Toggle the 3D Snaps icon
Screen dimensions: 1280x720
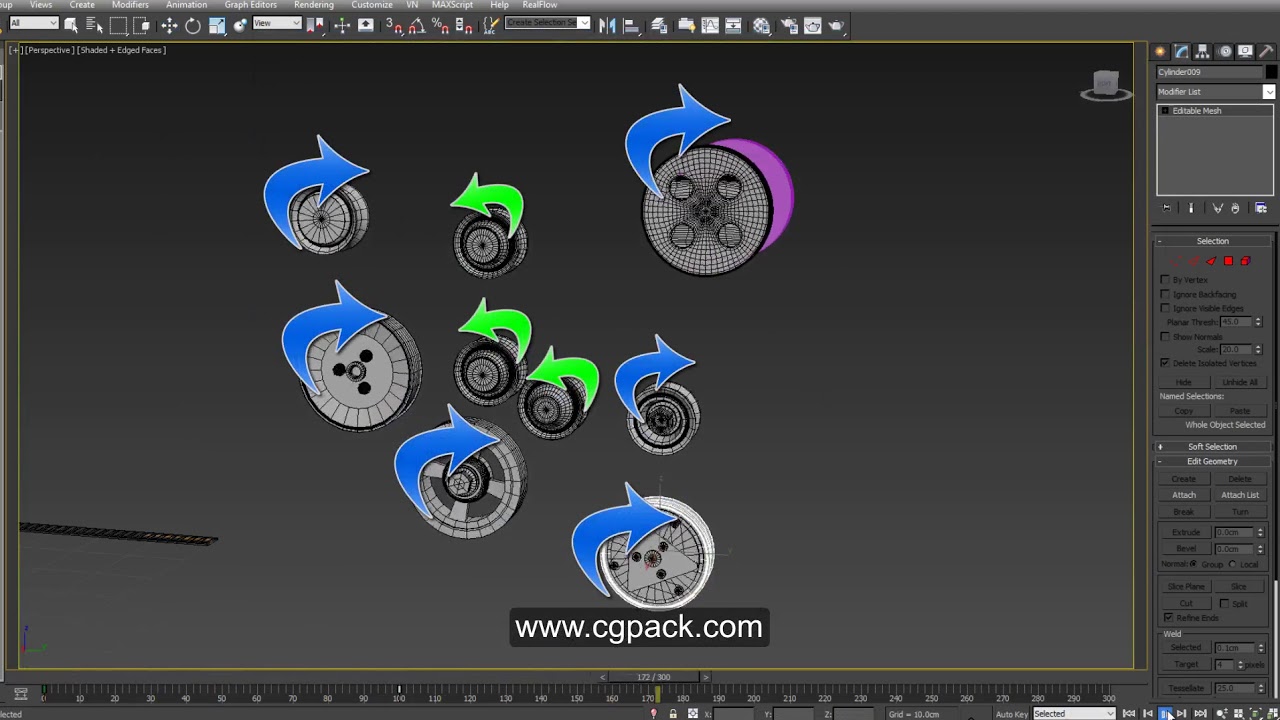396,25
